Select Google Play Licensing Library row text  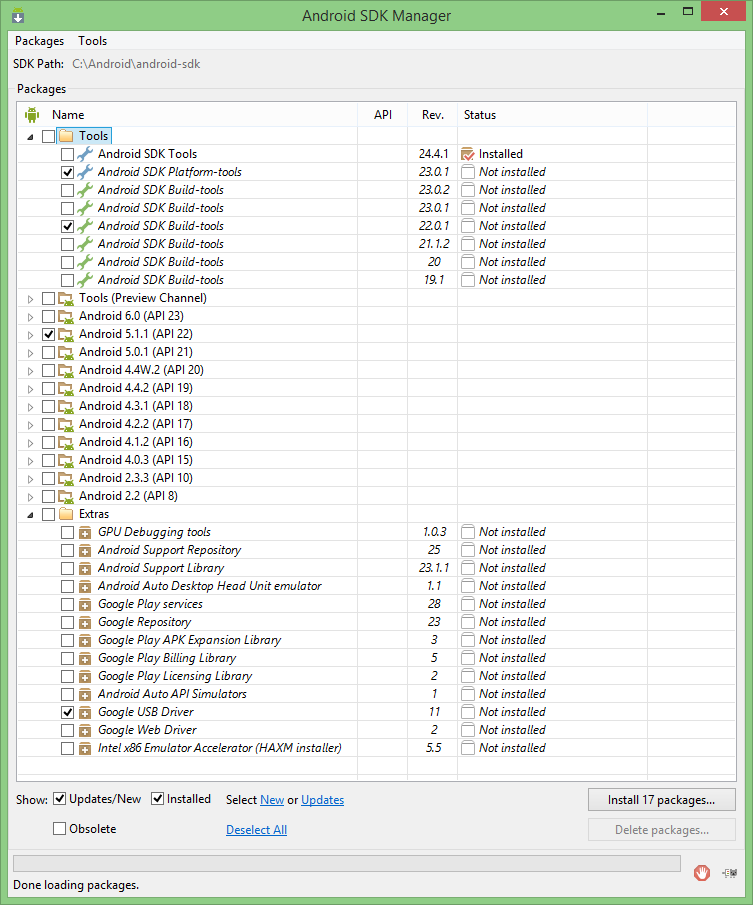click(175, 676)
